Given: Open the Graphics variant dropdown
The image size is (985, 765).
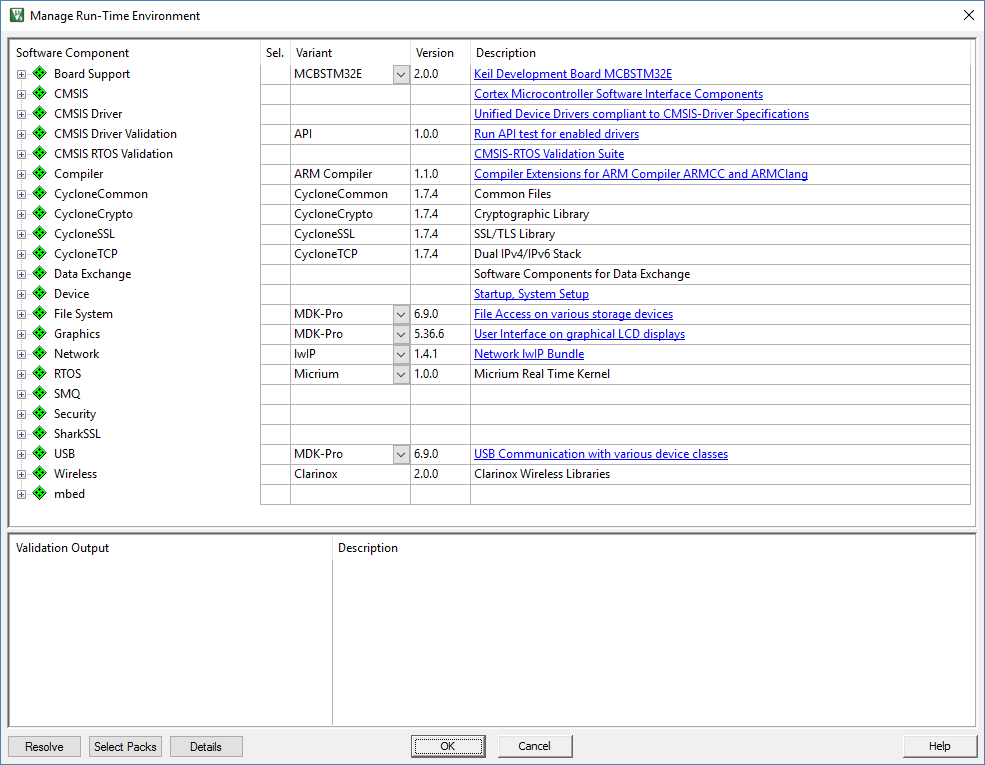Looking at the screenshot, I should [x=401, y=334].
